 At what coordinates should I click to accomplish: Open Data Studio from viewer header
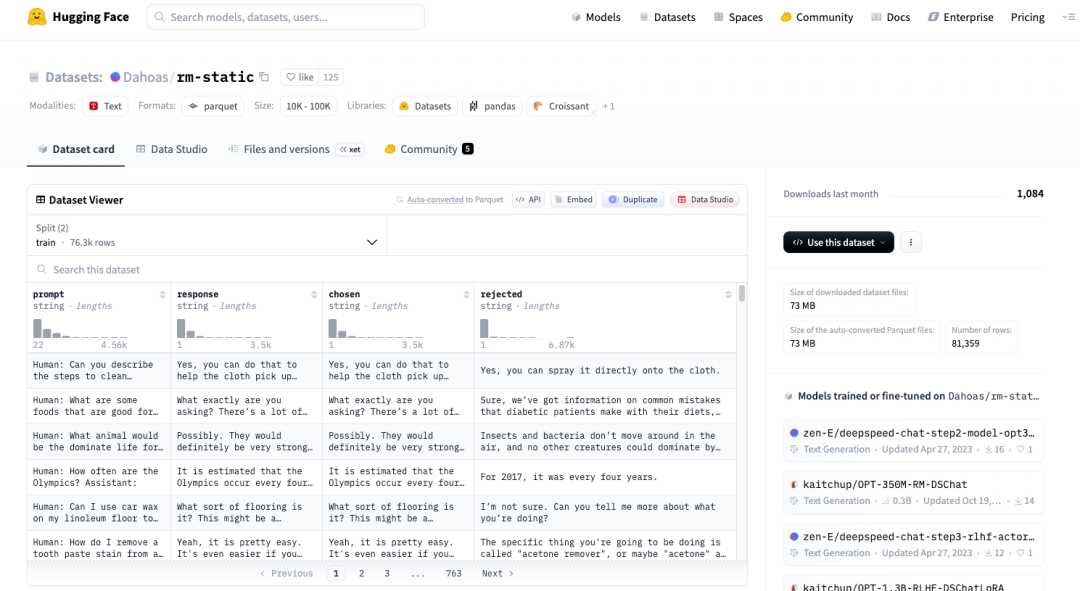pos(705,200)
